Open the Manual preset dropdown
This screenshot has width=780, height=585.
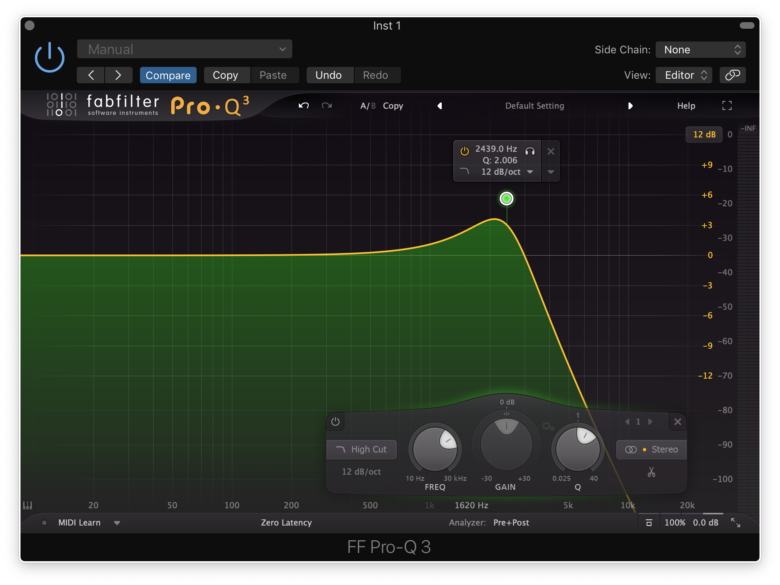184,49
